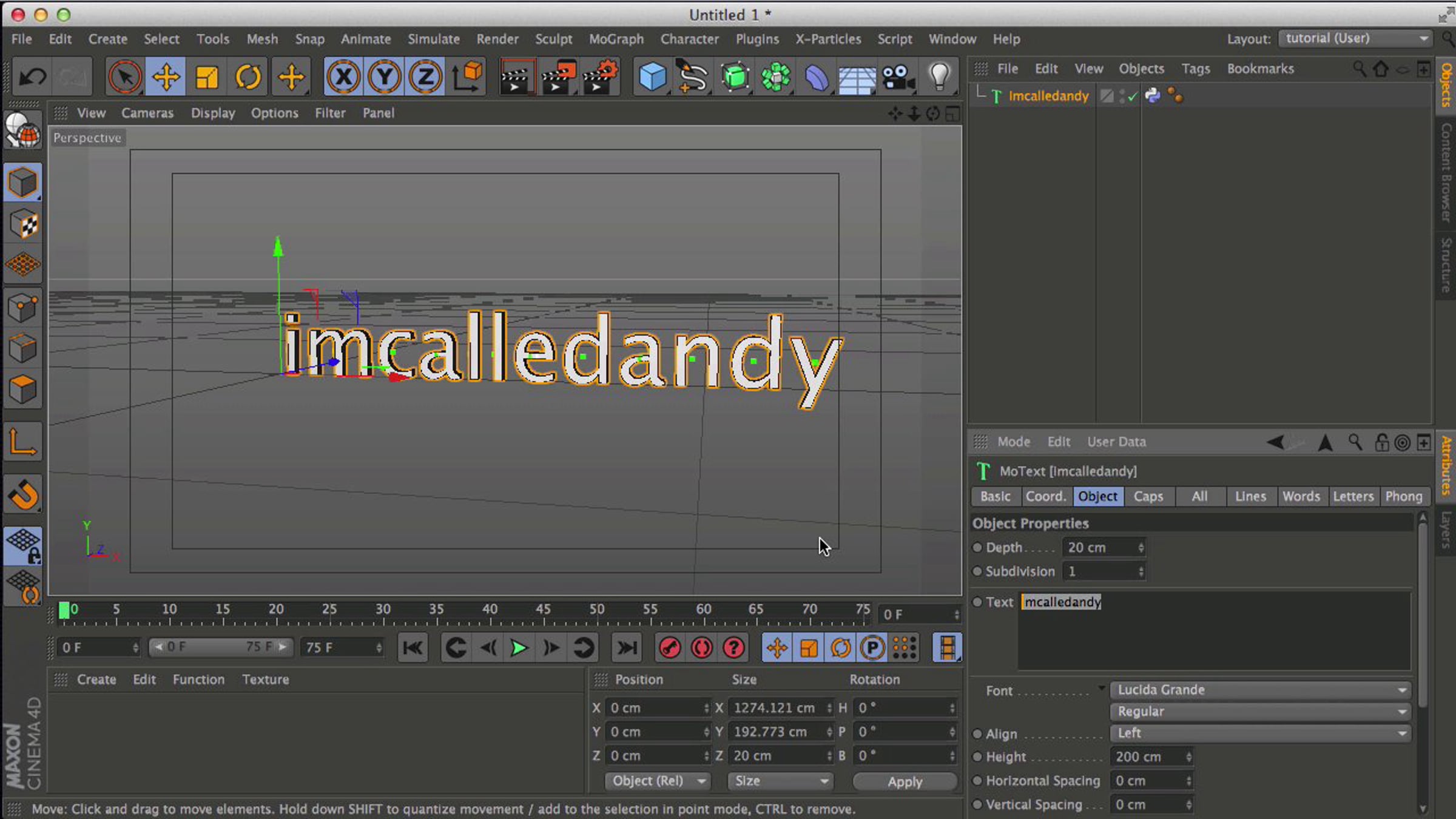Click the Text imcalledandy input field
Screen dimensions: 1456x819
pos(1215,630)
